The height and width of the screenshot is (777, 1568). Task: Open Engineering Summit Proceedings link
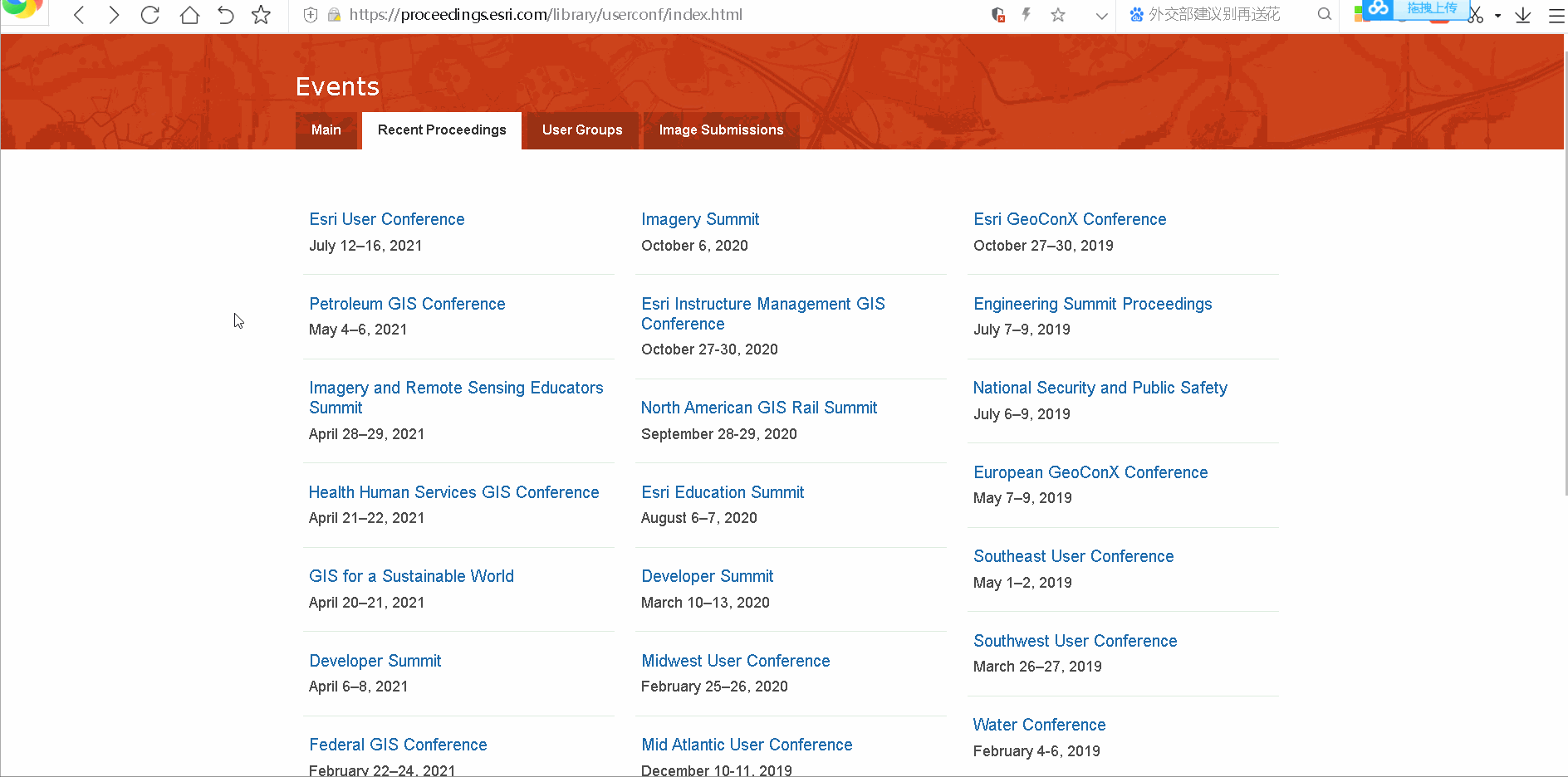[1092, 304]
